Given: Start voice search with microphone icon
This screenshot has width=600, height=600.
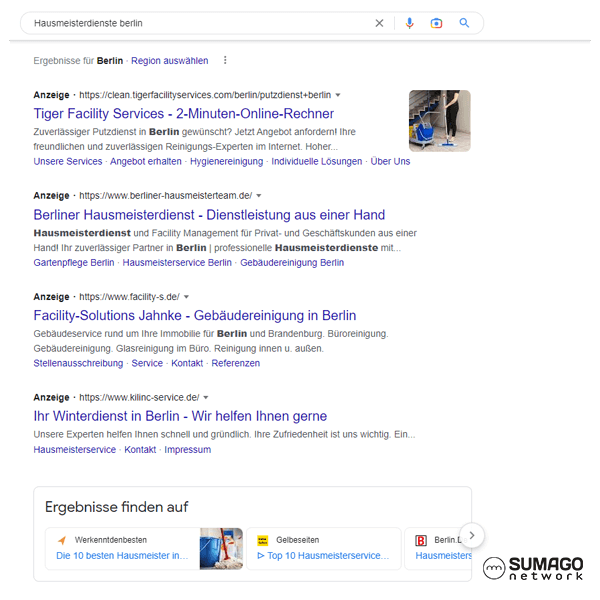Looking at the screenshot, I should tap(409, 23).
